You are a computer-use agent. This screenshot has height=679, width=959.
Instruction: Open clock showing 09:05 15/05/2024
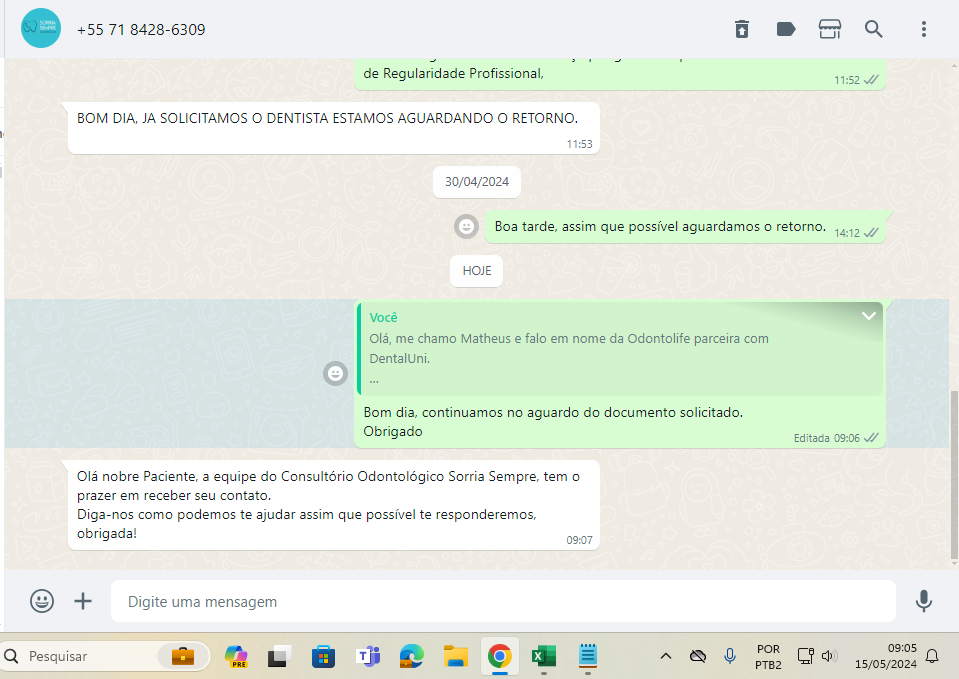pyautogui.click(x=886, y=656)
